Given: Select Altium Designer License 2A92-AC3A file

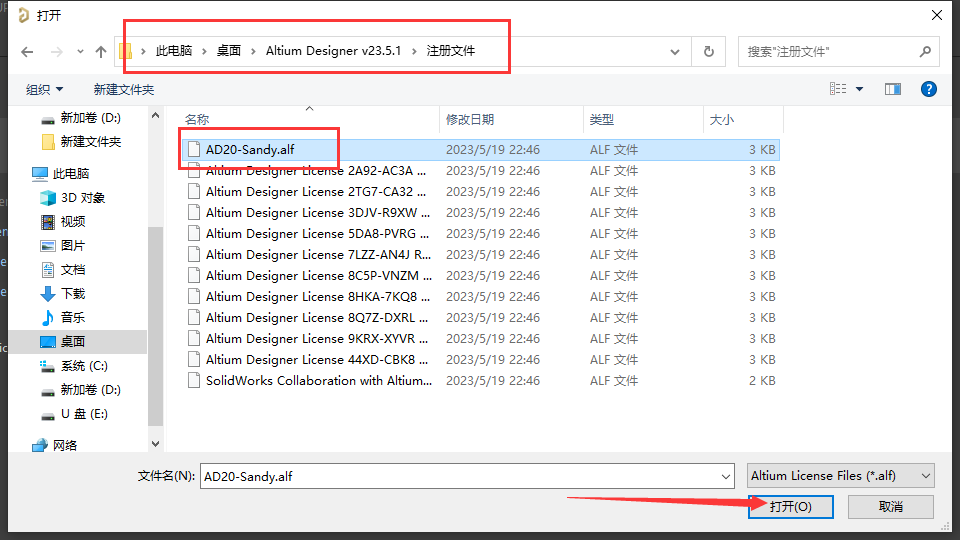Looking at the screenshot, I should [481, 171].
